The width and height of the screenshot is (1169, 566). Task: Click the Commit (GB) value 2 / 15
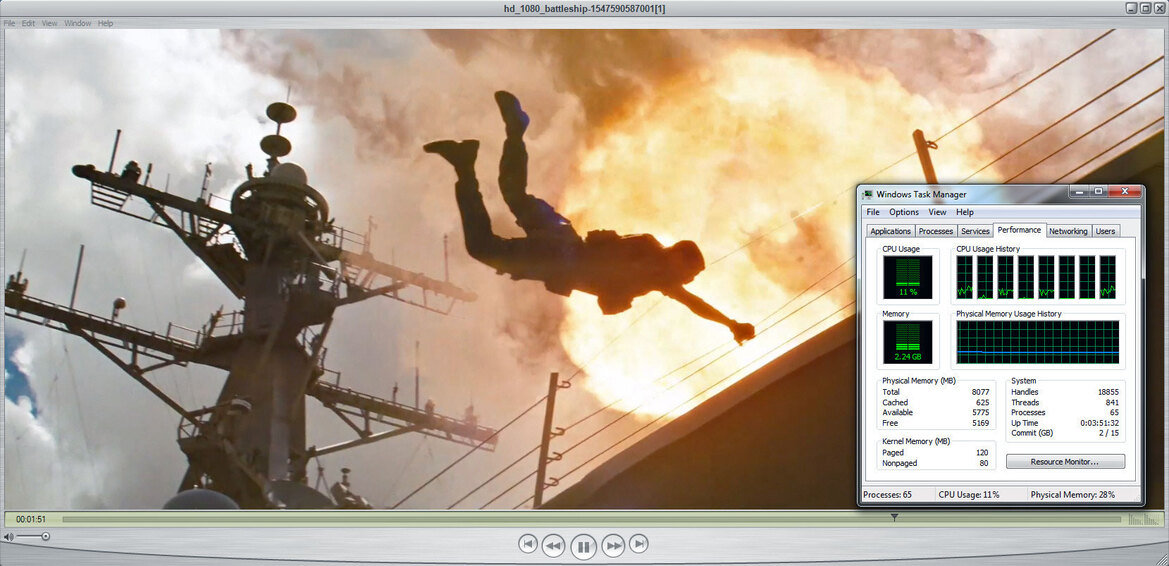tap(1109, 433)
